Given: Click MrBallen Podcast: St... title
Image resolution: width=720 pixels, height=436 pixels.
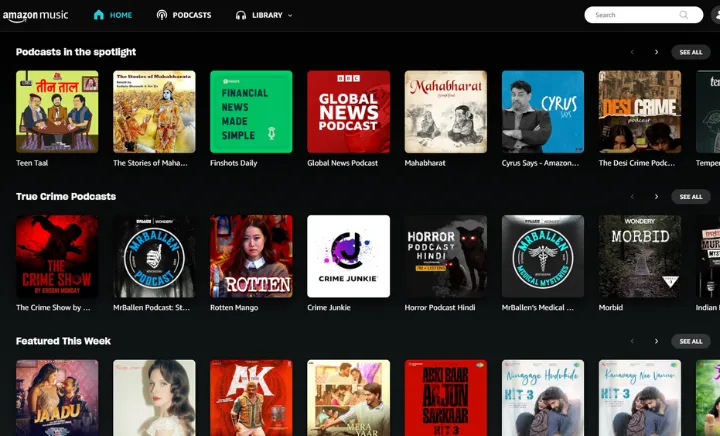Looking at the screenshot, I should click(151, 307).
